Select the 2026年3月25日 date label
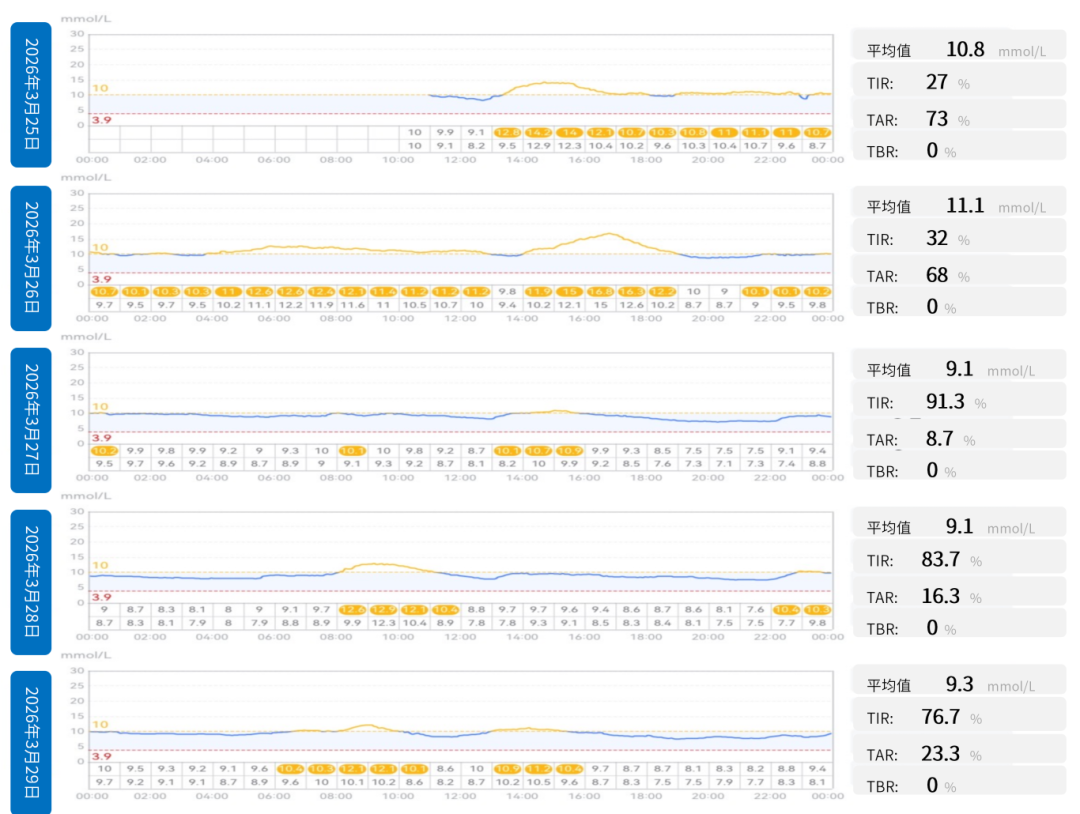 31,94
